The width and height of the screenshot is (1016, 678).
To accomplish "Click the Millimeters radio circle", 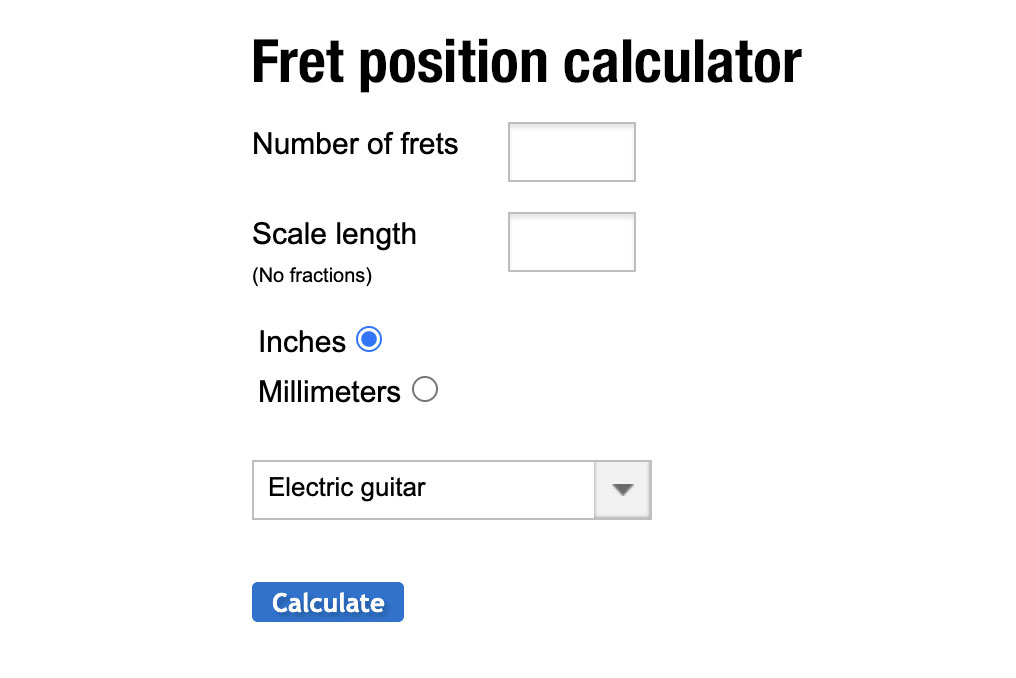I will [425, 390].
